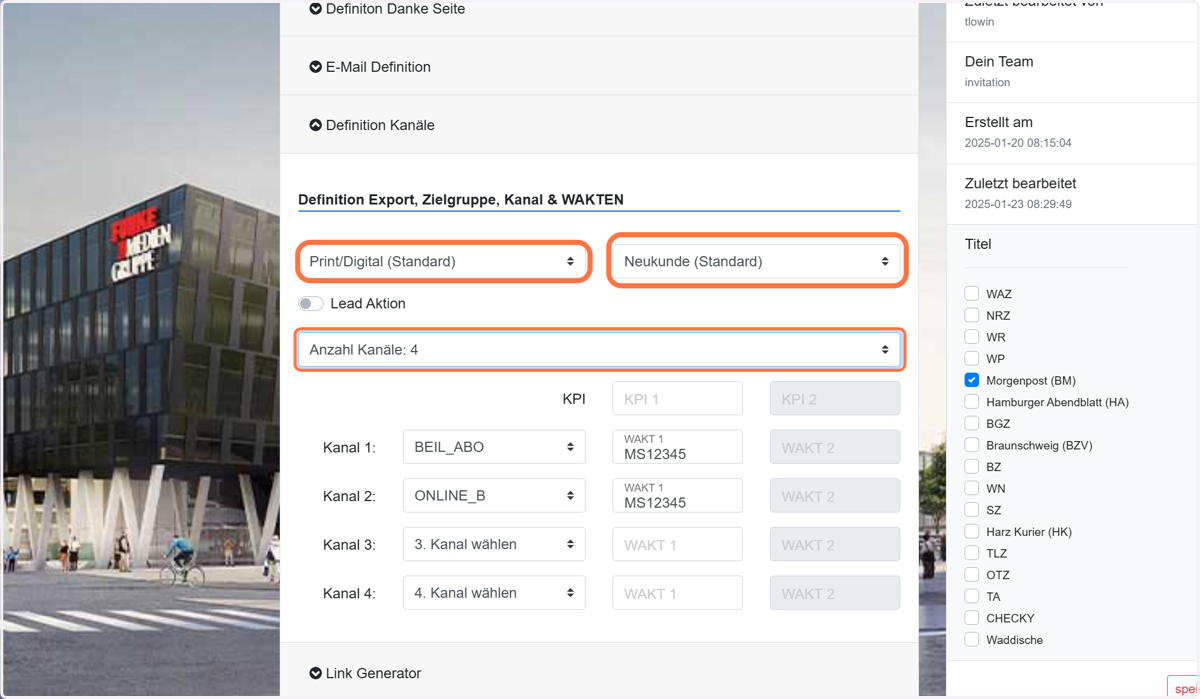The width and height of the screenshot is (1200, 699).
Task: Click Kanal 3 WAKT 2 field
Action: (835, 544)
